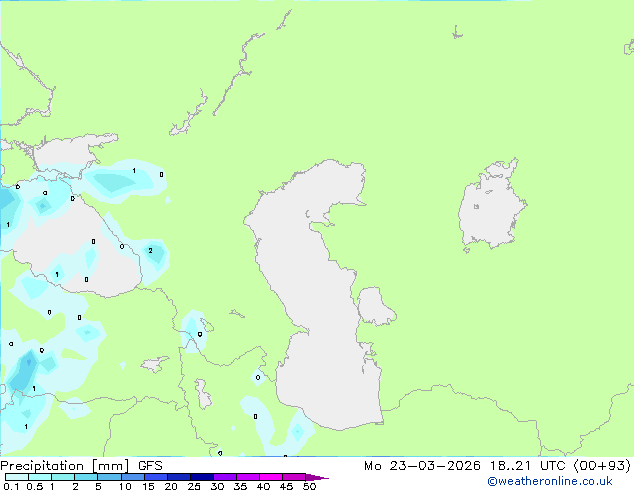This screenshot has height=490, width=634.
Task: Select the 25–30 mm navy legend swatch
Action: click(201, 477)
